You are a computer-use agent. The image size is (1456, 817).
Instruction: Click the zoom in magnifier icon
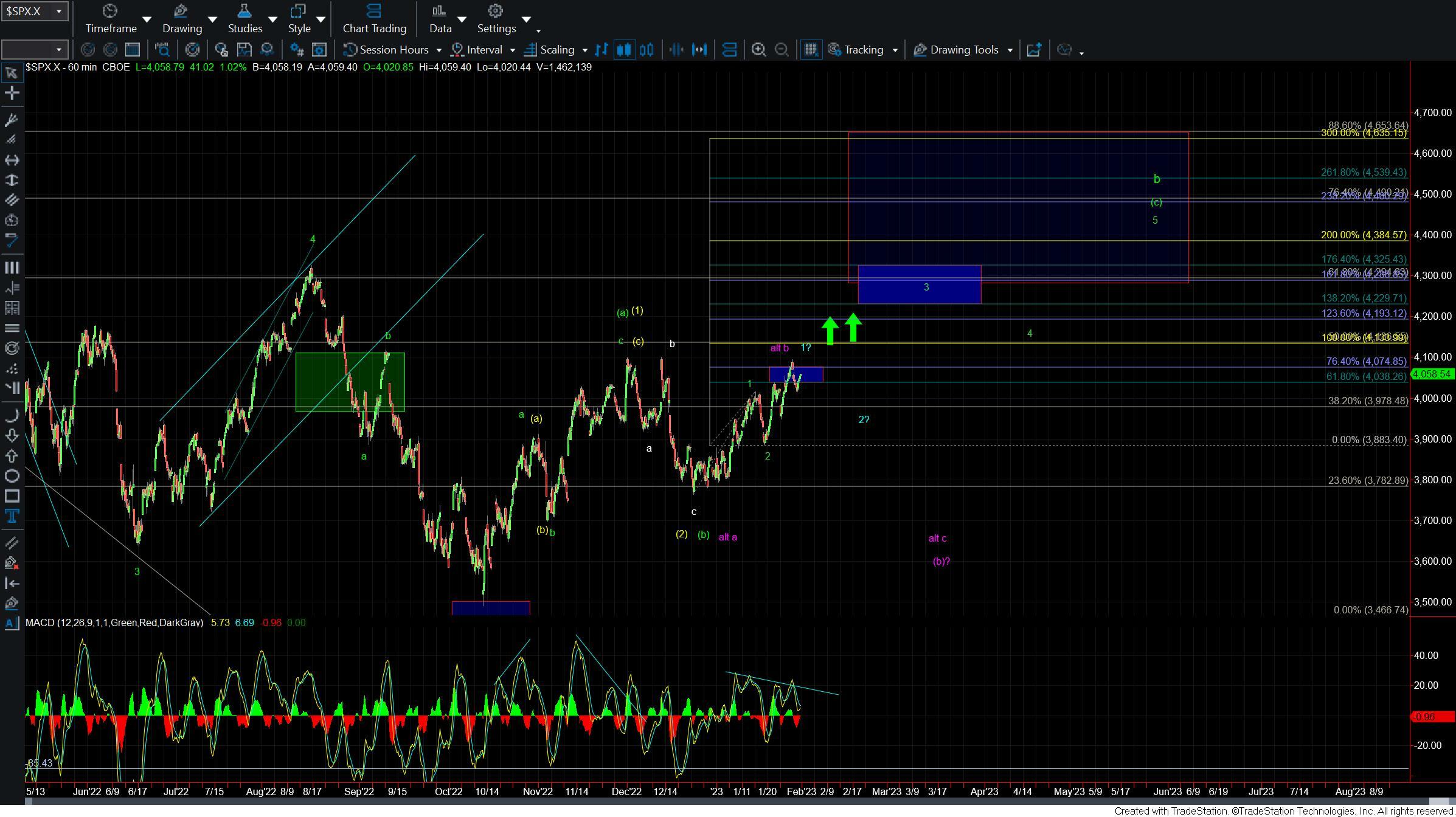[x=758, y=50]
